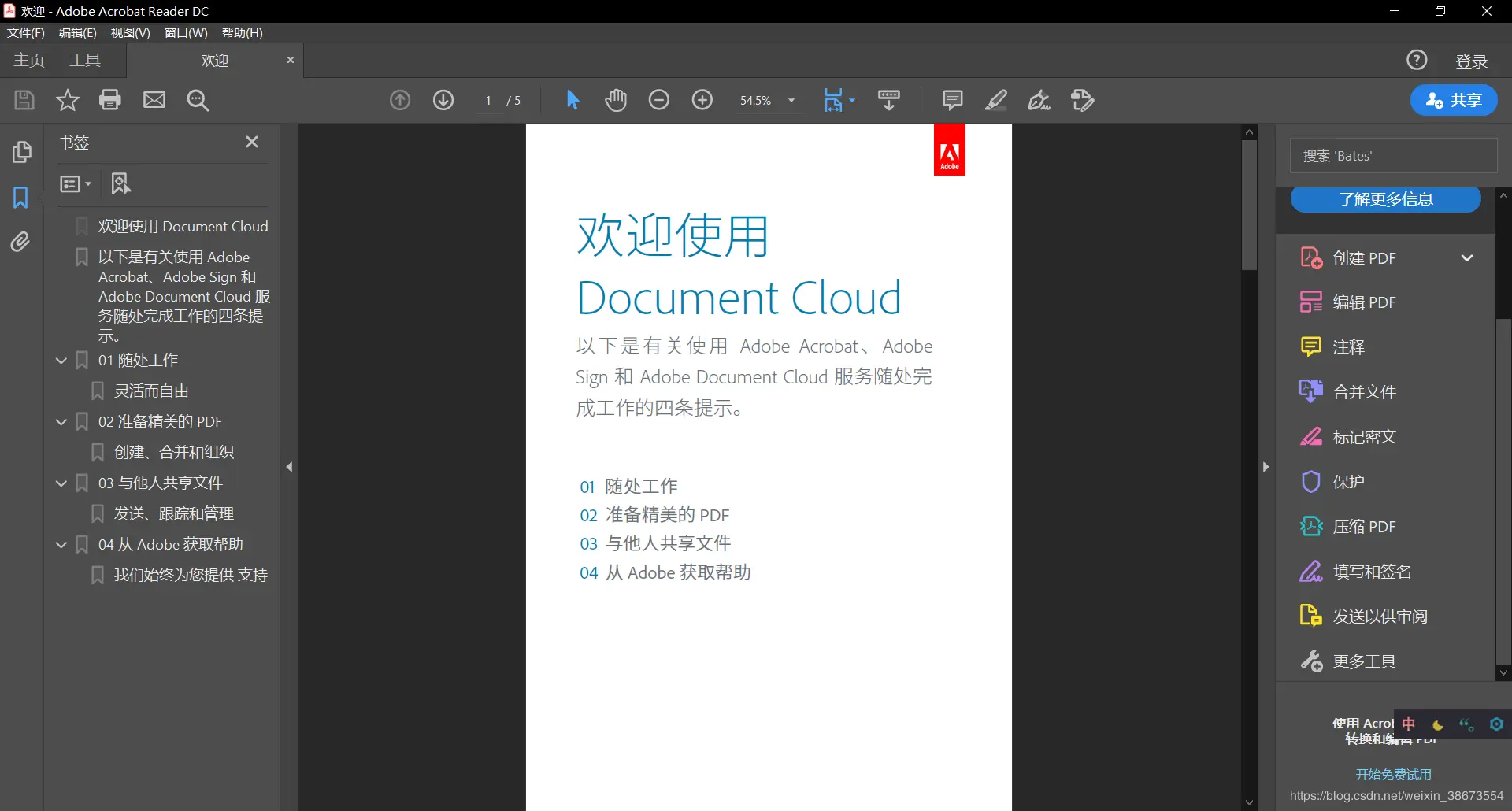This screenshot has height=811, width=1512.
Task: Open the 编辑(E) menu
Action: pyautogui.click(x=78, y=33)
